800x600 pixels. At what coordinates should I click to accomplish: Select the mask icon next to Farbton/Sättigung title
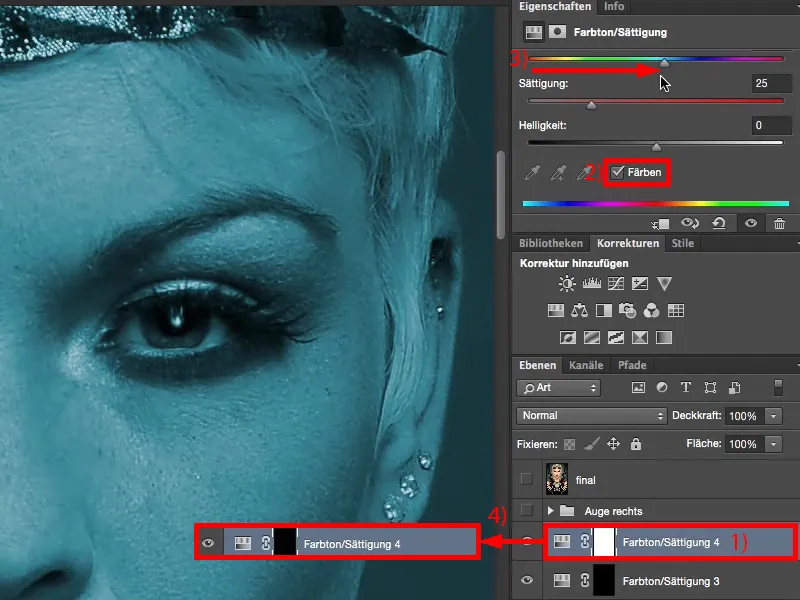(x=557, y=32)
